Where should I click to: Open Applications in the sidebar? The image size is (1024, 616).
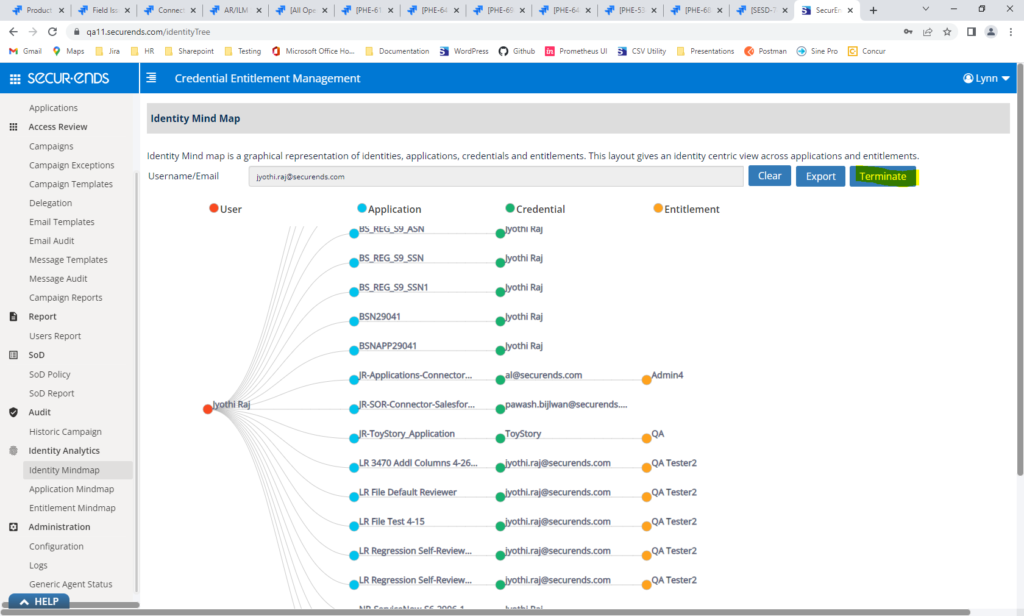tap(53, 108)
